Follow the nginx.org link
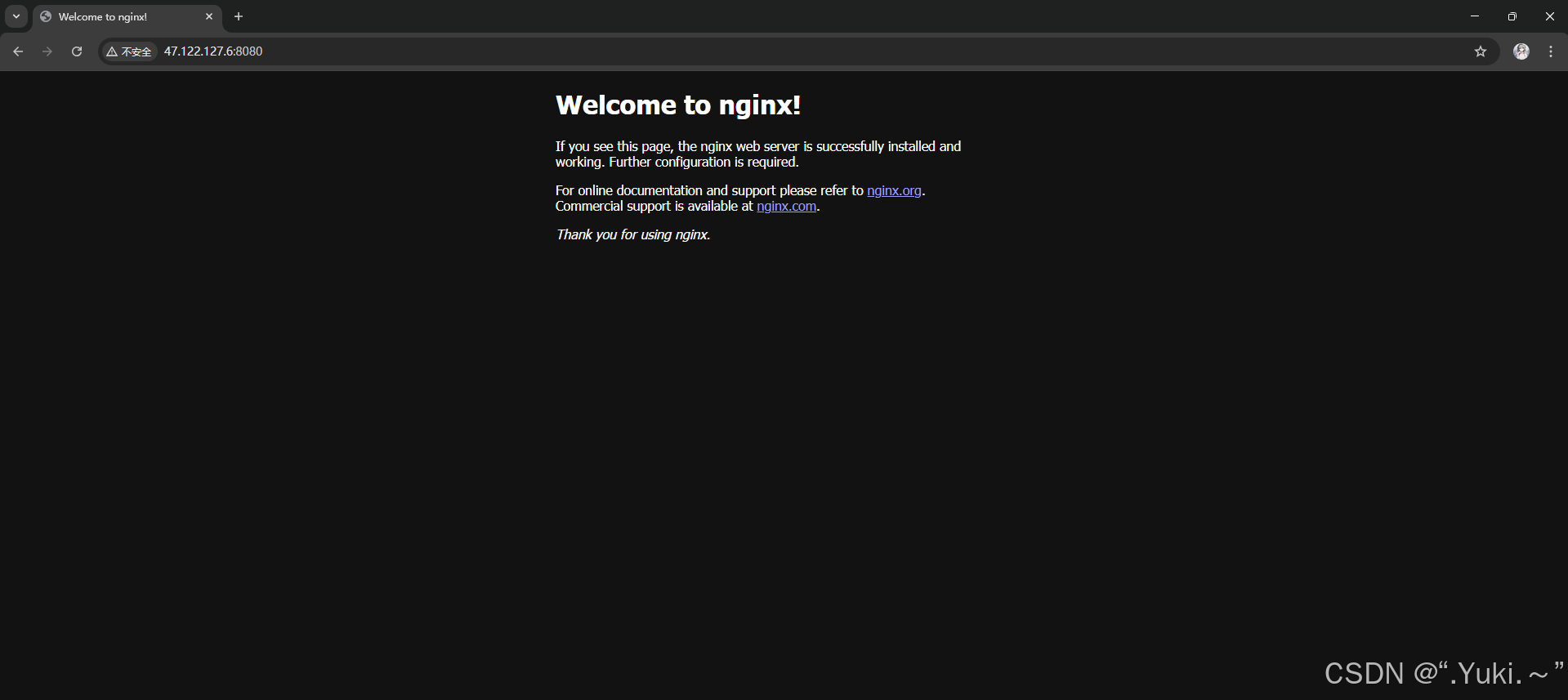Screen dimensions: 1568x700 tap(894, 190)
